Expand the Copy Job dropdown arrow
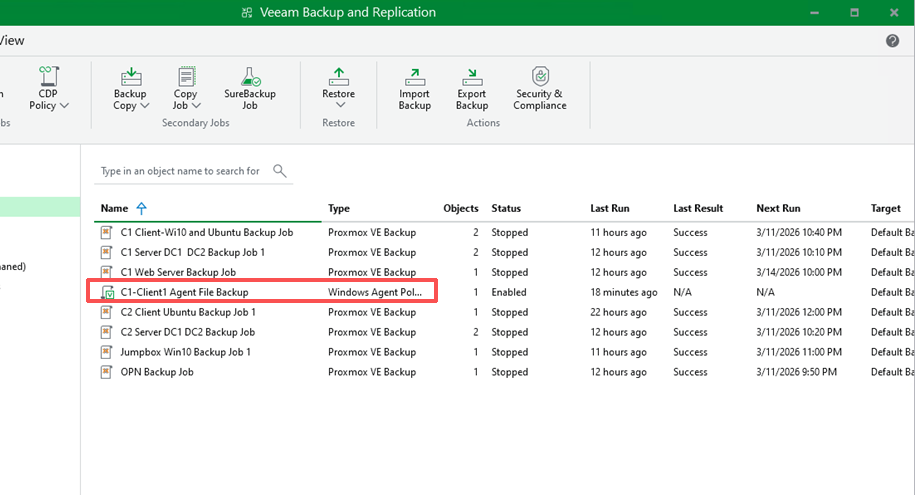Image resolution: width=915 pixels, height=495 pixels. coord(196,106)
